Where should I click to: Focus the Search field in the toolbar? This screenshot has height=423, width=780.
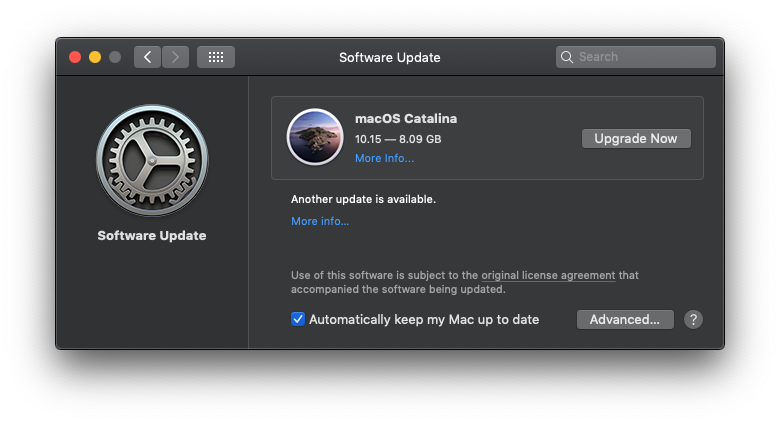coord(636,57)
